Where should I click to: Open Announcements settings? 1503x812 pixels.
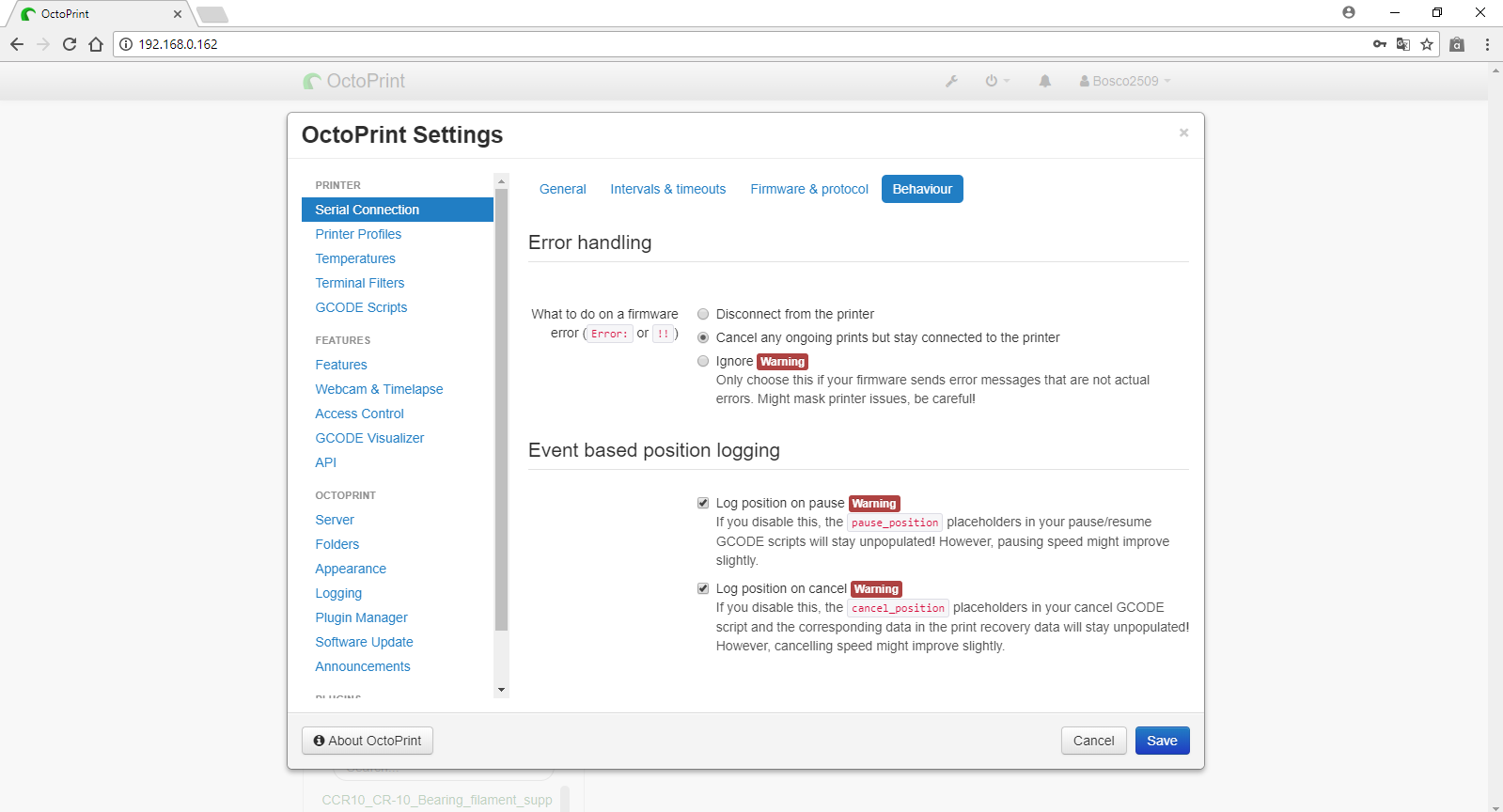pyautogui.click(x=398, y=666)
